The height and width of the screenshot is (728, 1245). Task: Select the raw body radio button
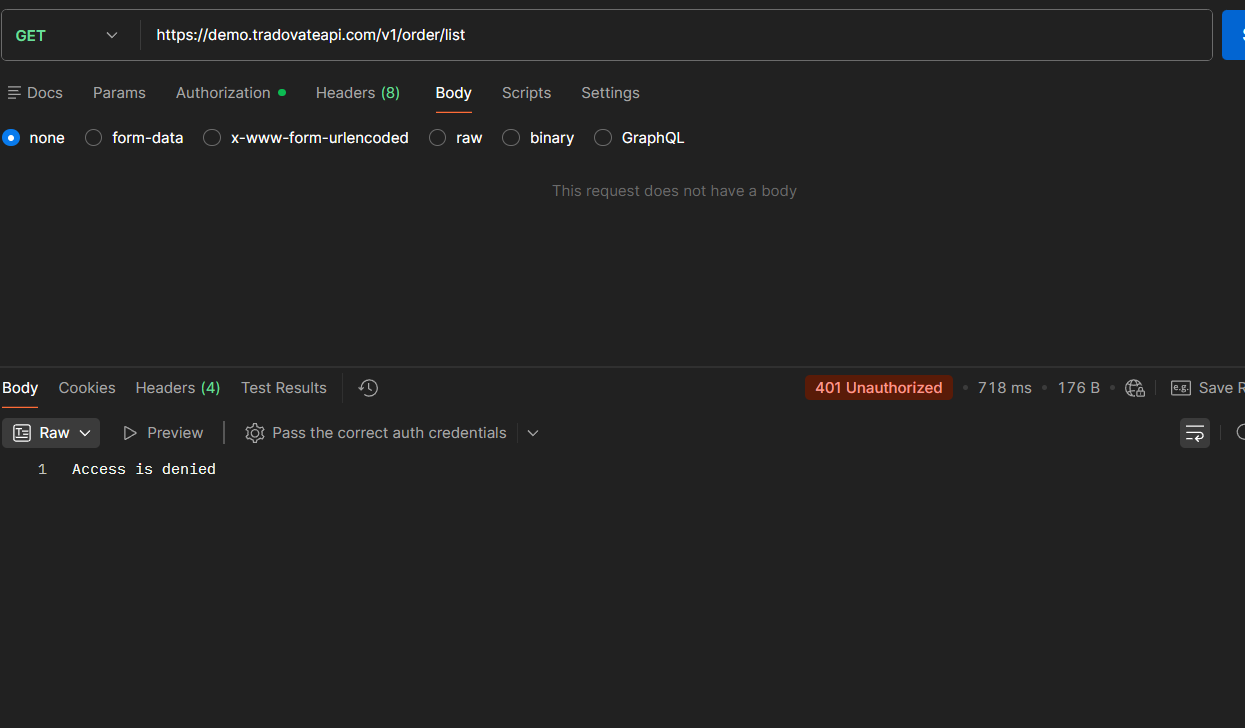[x=437, y=138]
